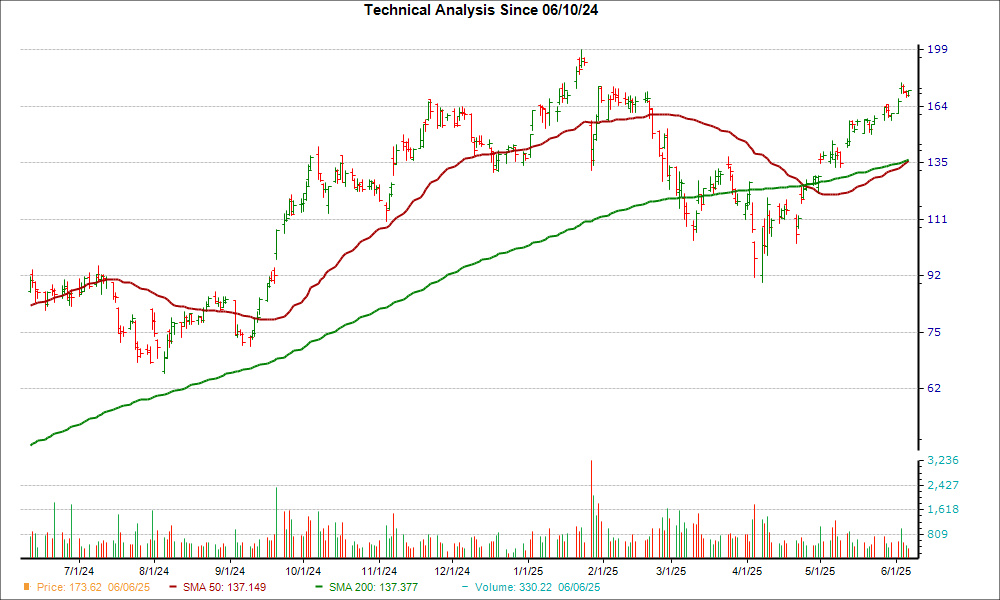Click the 62 price axis label
Image resolution: width=1000 pixels, height=600 pixels.
click(x=934, y=388)
